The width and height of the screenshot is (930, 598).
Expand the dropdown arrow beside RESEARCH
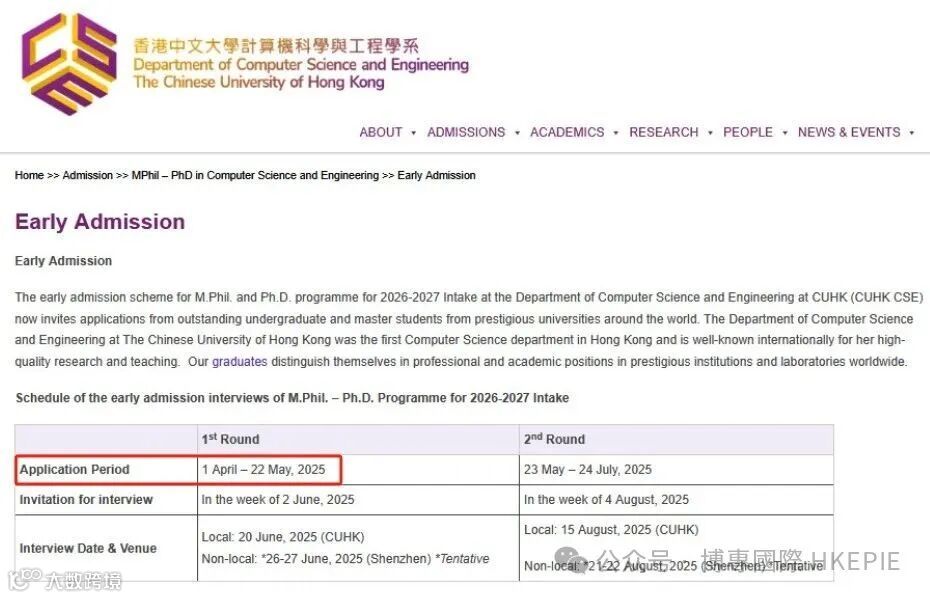[710, 133]
